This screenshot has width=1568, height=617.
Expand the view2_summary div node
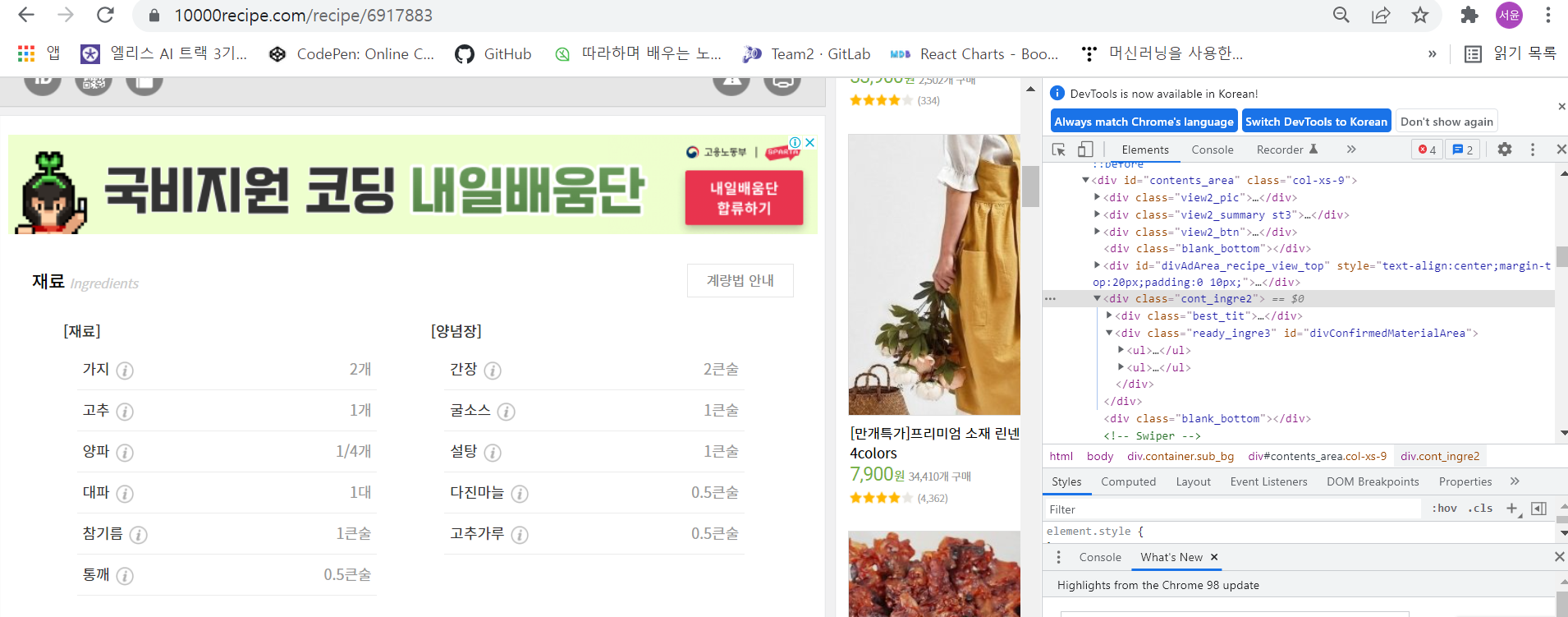point(1098,214)
